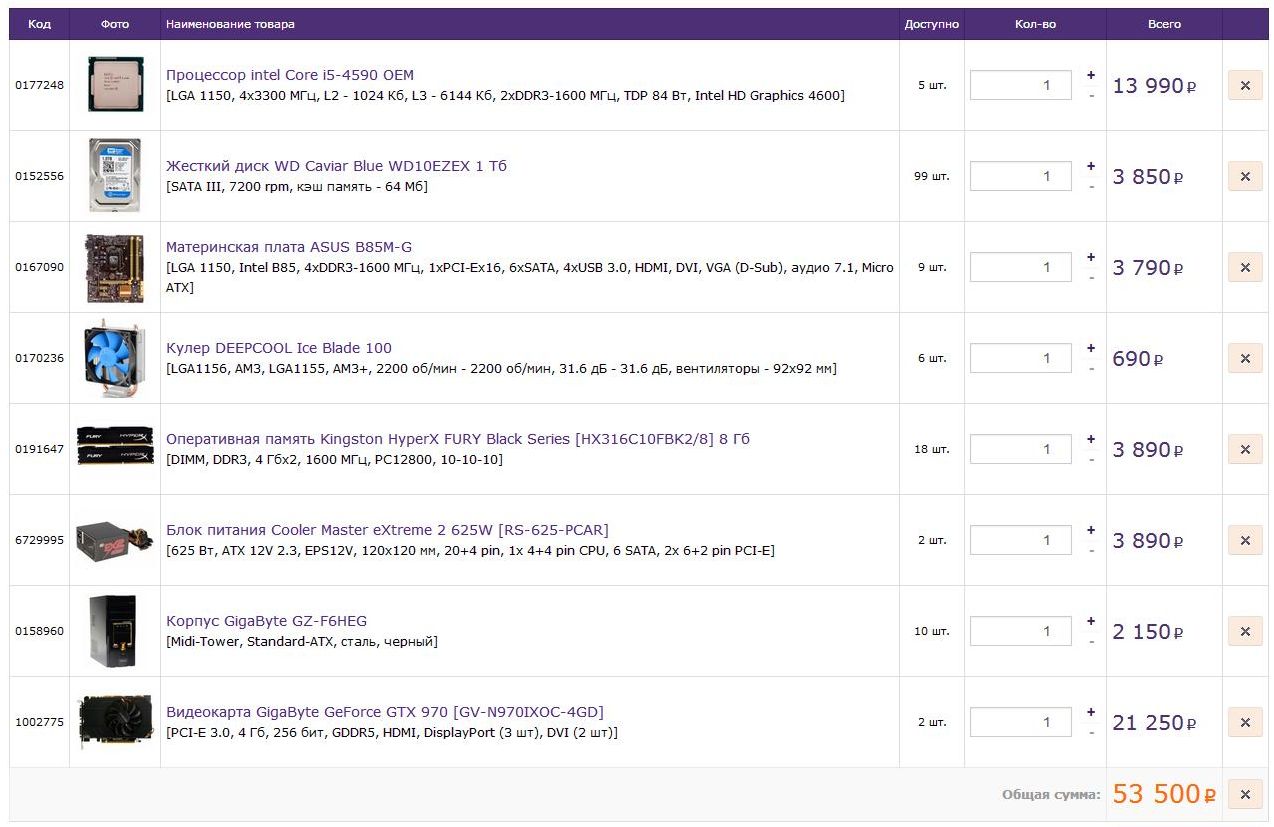The height and width of the screenshot is (827, 1274).
Task: Remove GigaByte GeForce GTX 970 from cart
Action: (x=1245, y=722)
